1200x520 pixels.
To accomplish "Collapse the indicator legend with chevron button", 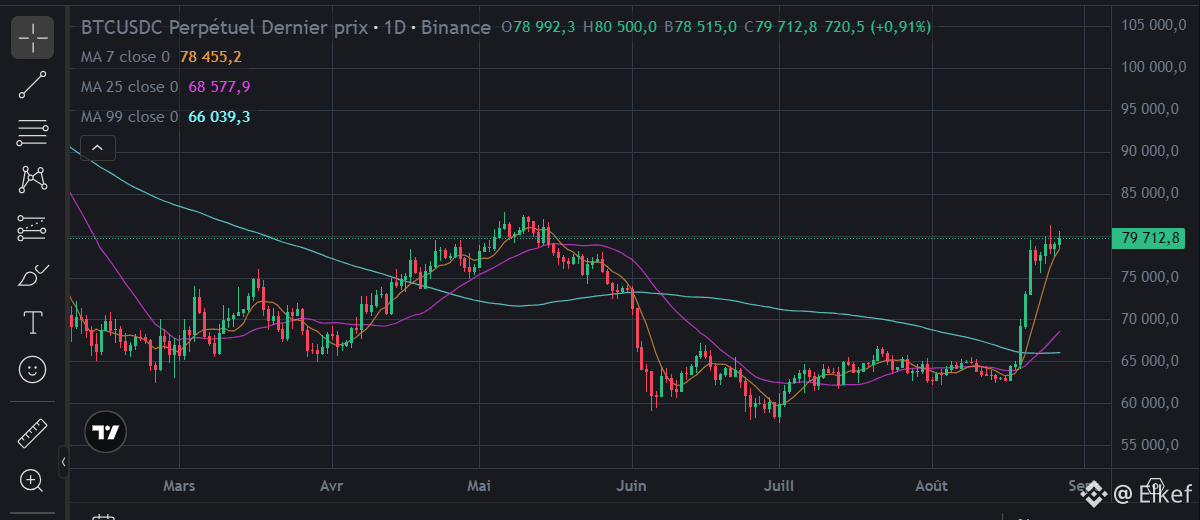I will 97,149.
